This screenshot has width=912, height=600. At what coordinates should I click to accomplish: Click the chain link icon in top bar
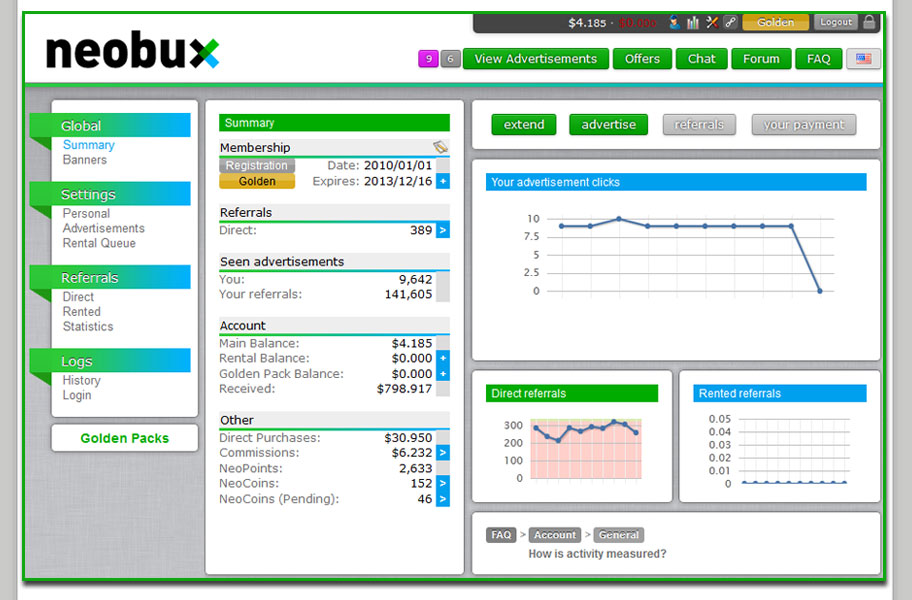[x=731, y=23]
